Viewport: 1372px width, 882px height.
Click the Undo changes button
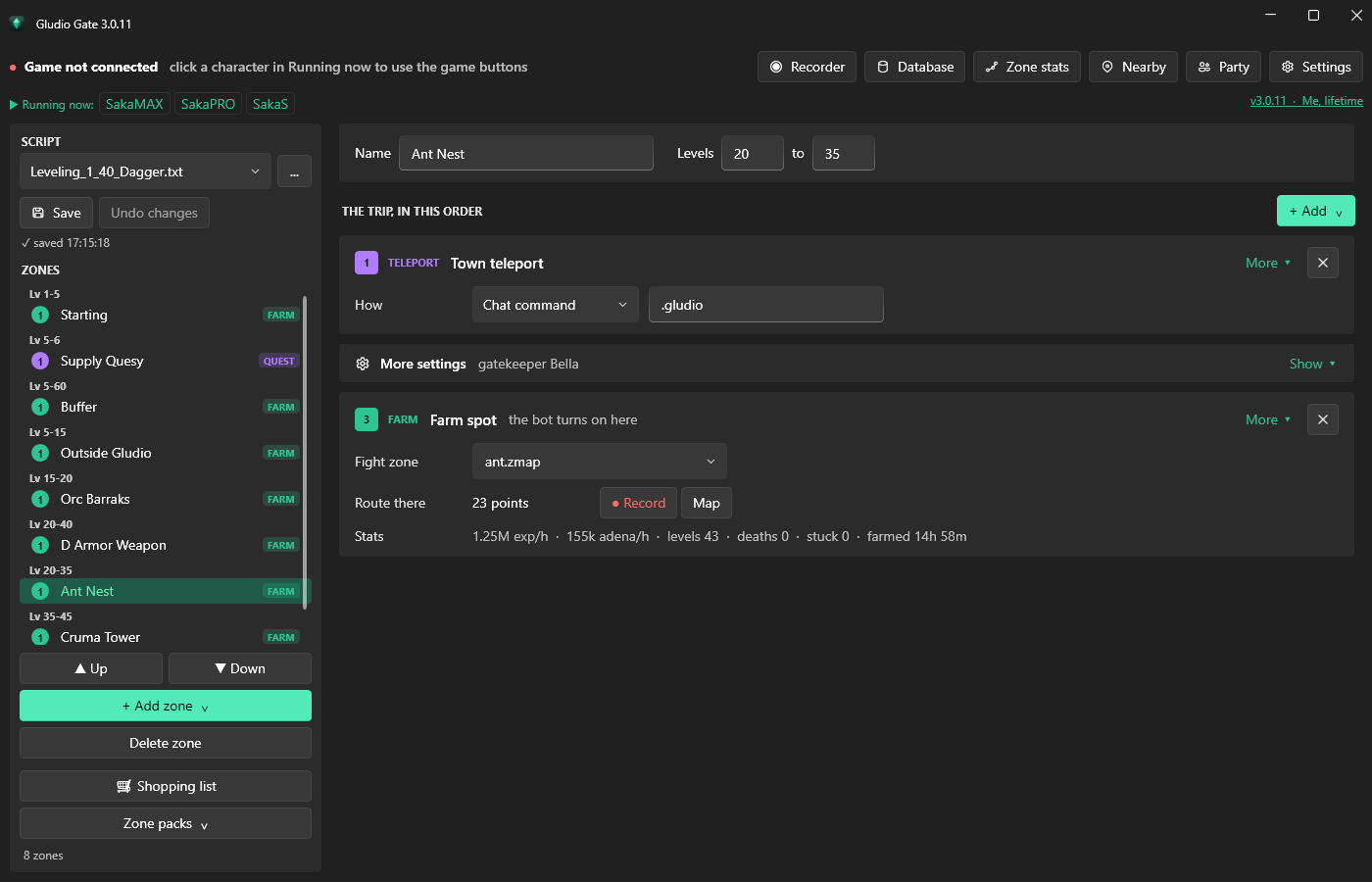154,213
